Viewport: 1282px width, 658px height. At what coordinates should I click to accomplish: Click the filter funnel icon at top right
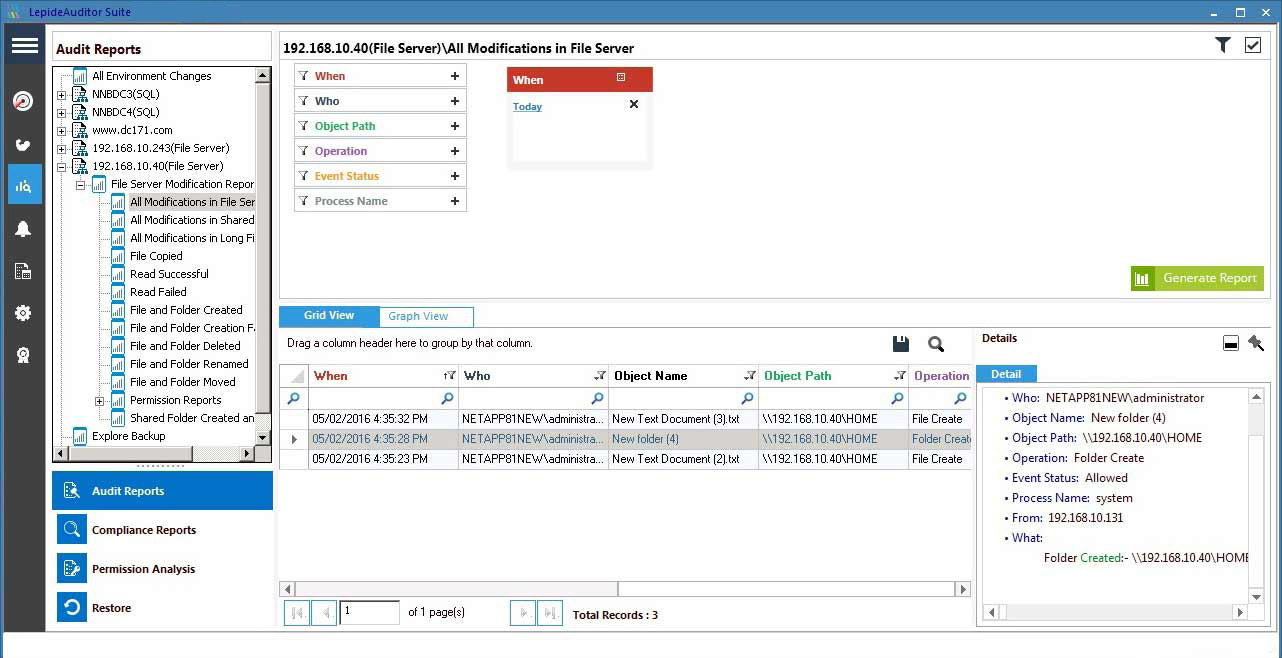point(1223,45)
